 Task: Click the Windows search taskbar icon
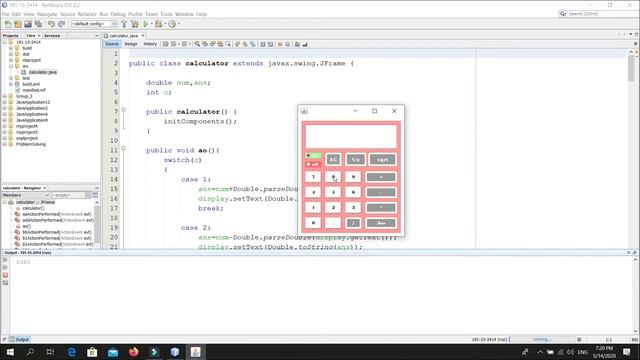[x=30, y=352]
